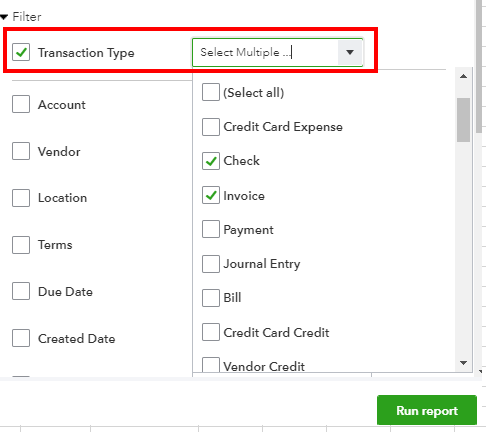Uncheck the Invoice transaction type
This screenshot has width=486, height=432.
coord(211,195)
